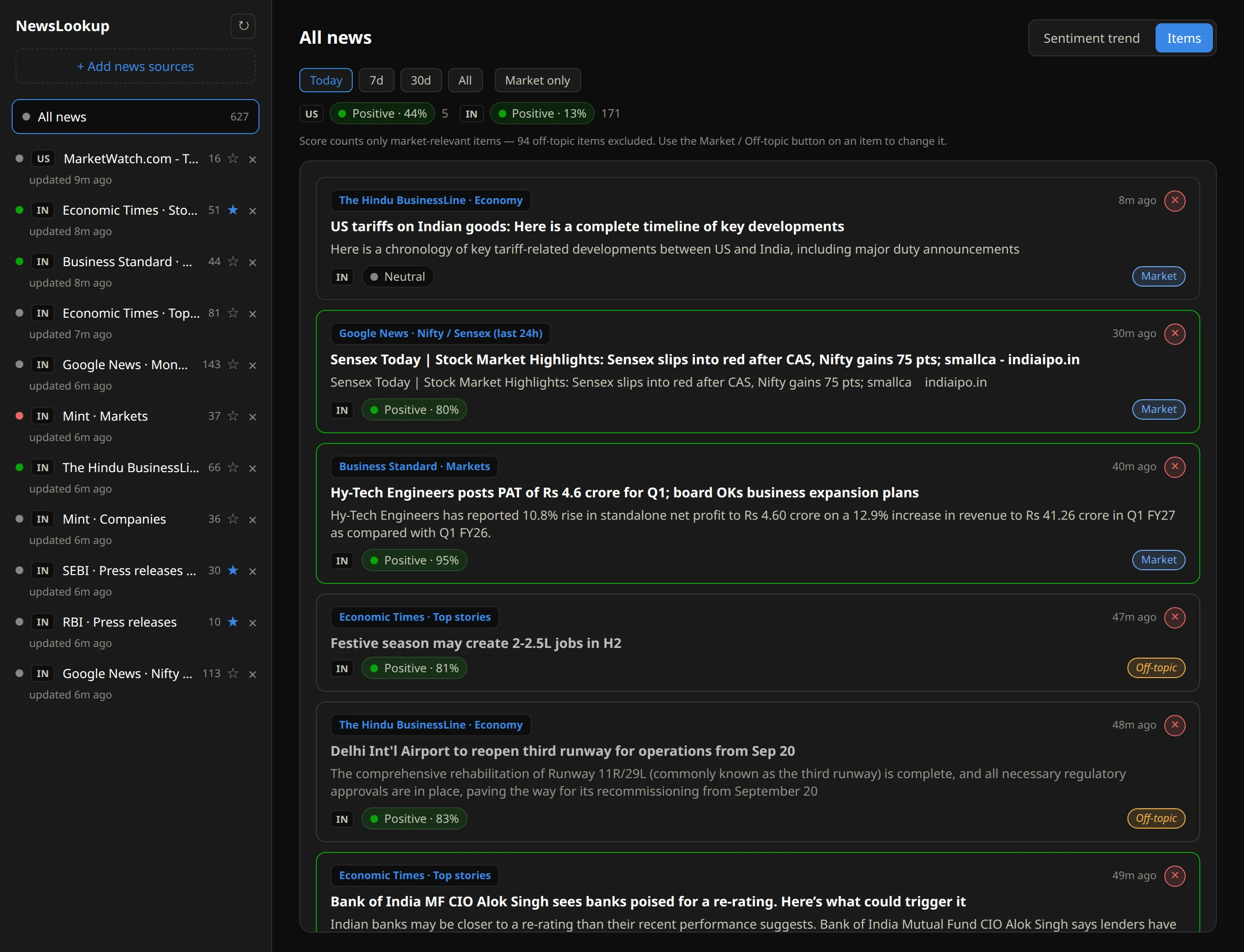1244x952 pixels.
Task: Star the Business Standard source
Action: pyautogui.click(x=233, y=262)
